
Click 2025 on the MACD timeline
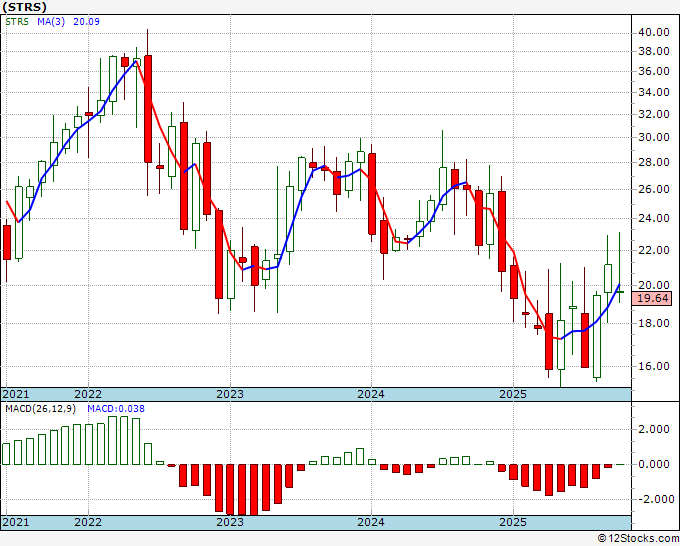pyautogui.click(x=513, y=522)
